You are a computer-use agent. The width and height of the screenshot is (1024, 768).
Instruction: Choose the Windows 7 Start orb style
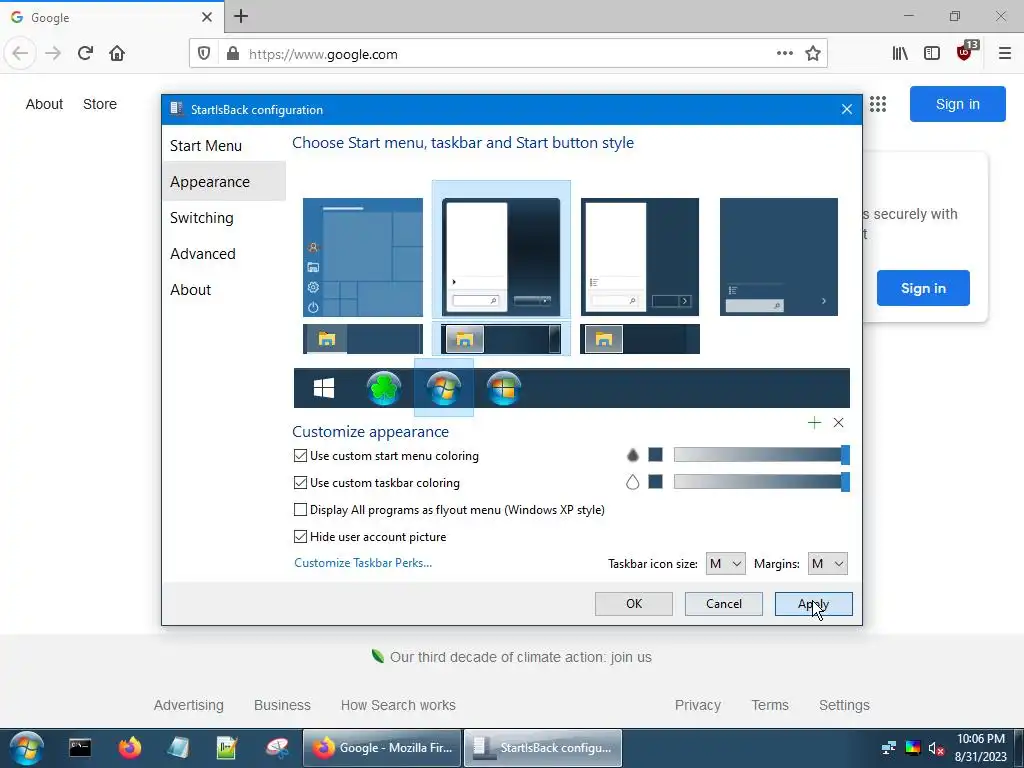(443, 388)
